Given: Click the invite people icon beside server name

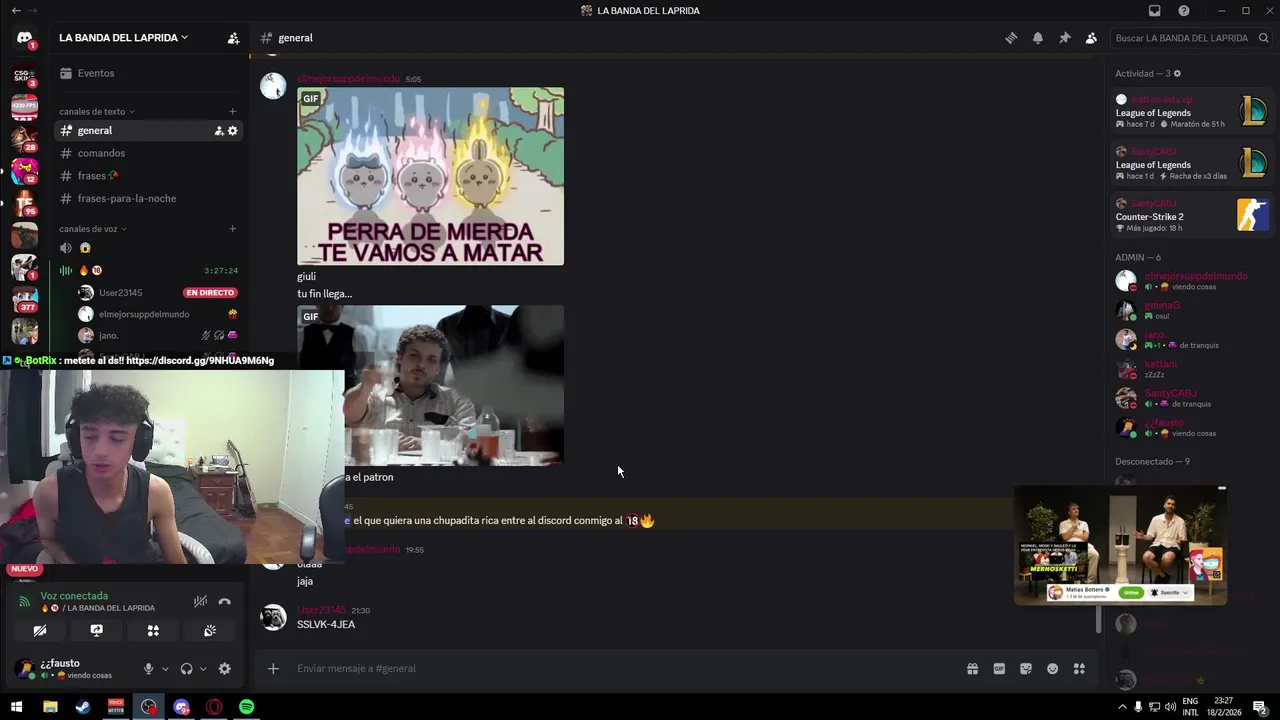Looking at the screenshot, I should (x=233, y=38).
